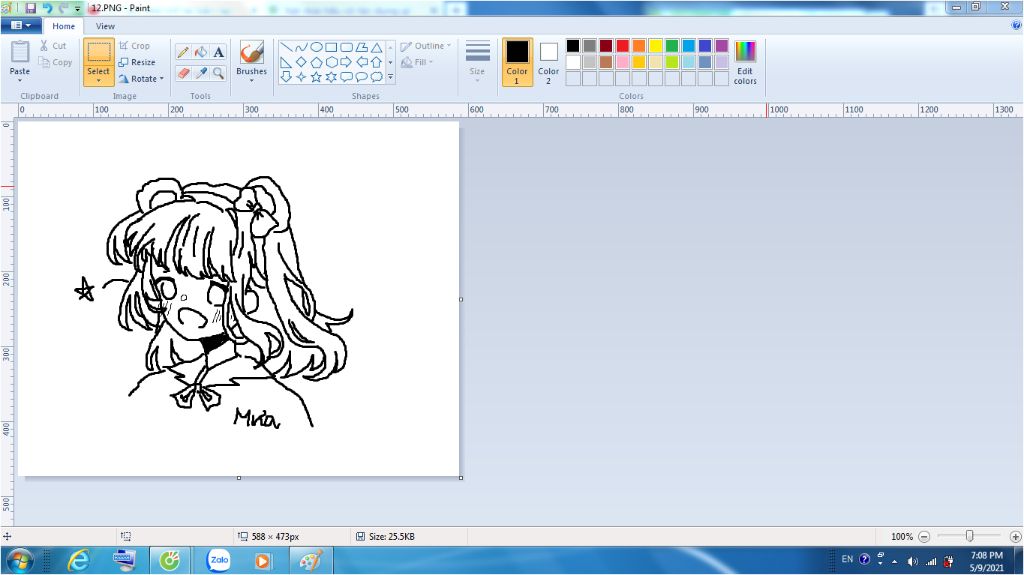Click the zoom out minus button
This screenshot has height=575, width=1024.
[x=924, y=536]
